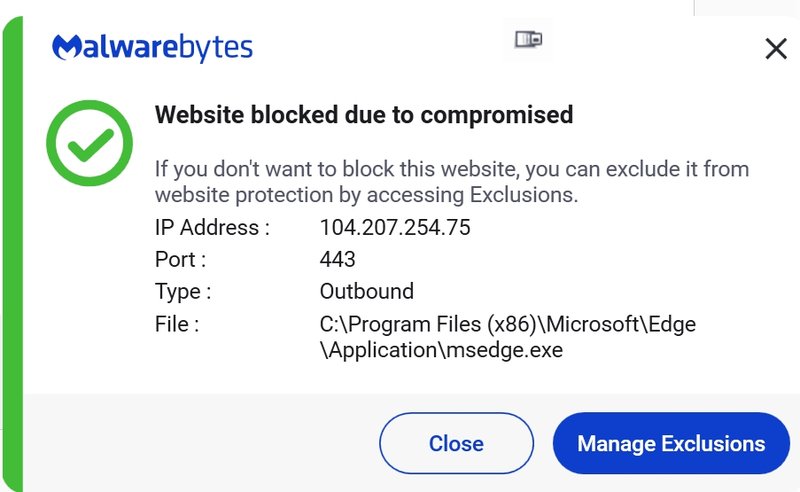Click the "File :" label
800x492 pixels.
(x=177, y=324)
